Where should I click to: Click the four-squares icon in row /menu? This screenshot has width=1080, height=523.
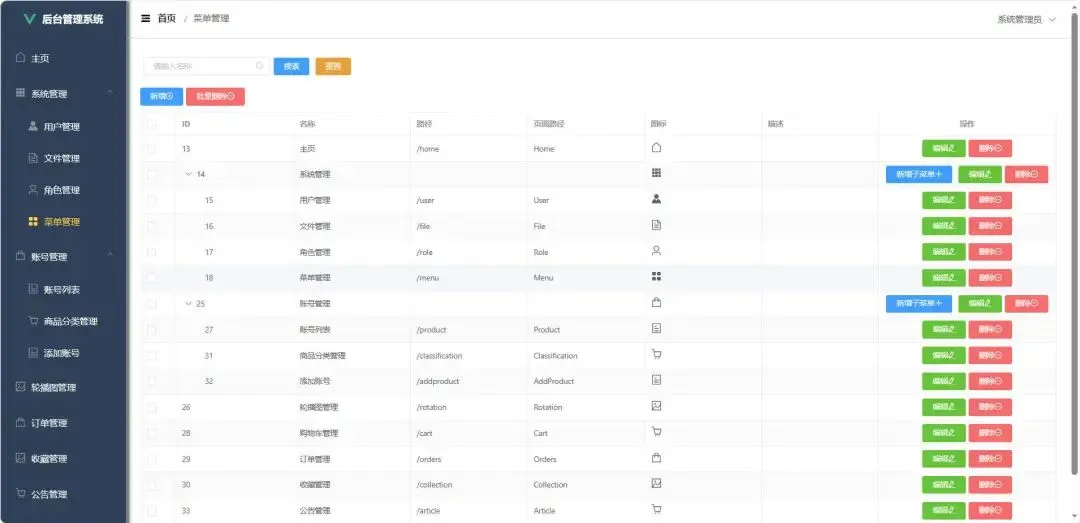point(656,276)
